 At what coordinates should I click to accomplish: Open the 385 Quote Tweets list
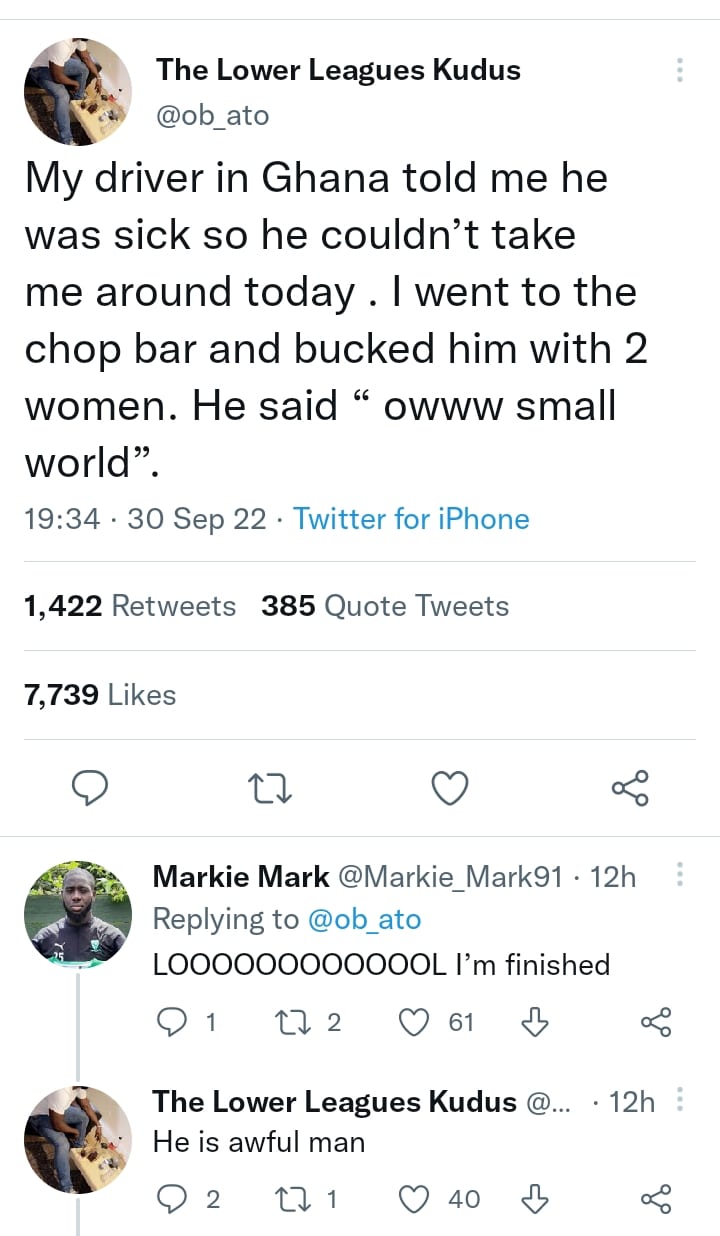(385, 606)
